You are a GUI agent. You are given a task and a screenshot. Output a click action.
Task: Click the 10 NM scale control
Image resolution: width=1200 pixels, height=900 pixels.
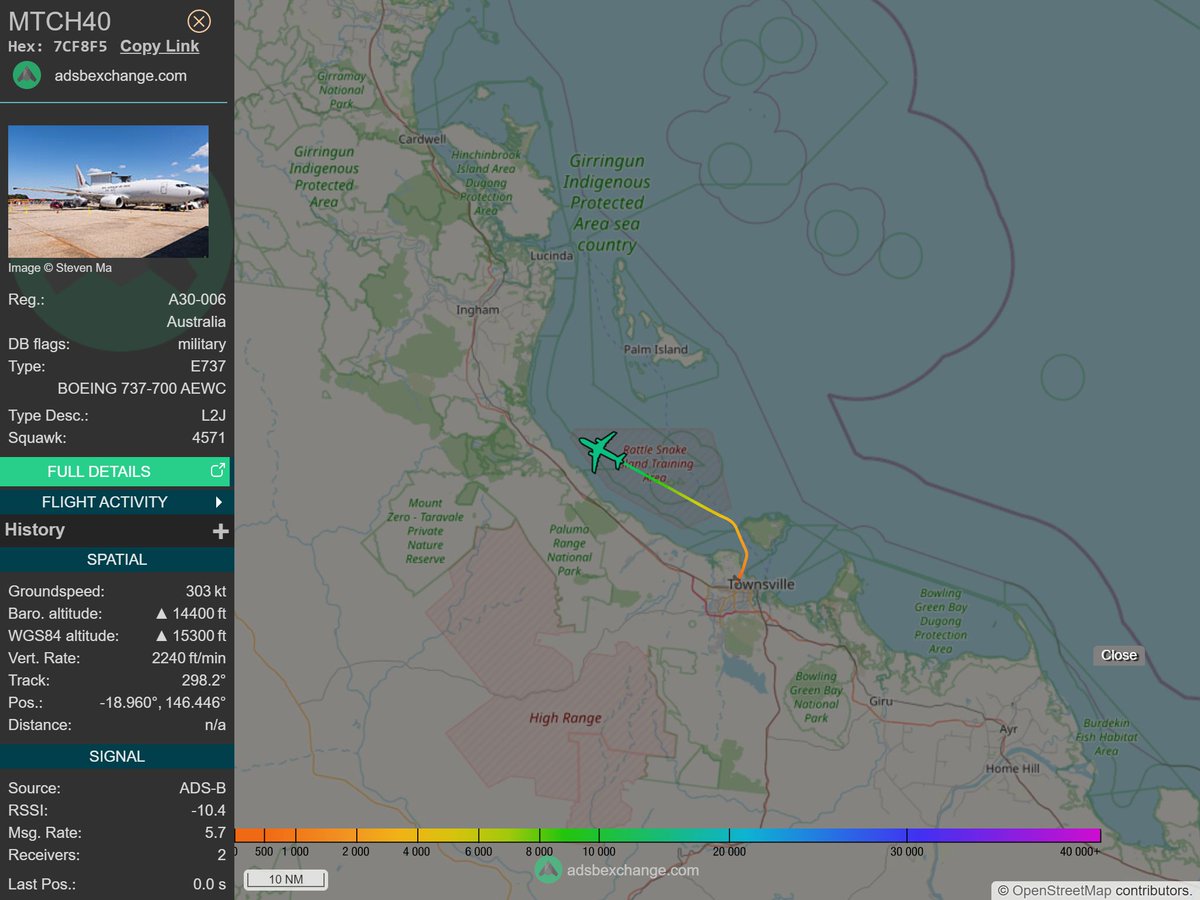pyautogui.click(x=284, y=879)
